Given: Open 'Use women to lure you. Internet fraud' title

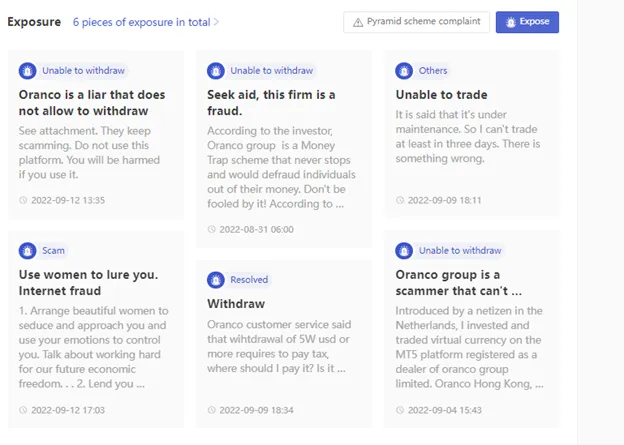Looking at the screenshot, I should click(x=88, y=283).
